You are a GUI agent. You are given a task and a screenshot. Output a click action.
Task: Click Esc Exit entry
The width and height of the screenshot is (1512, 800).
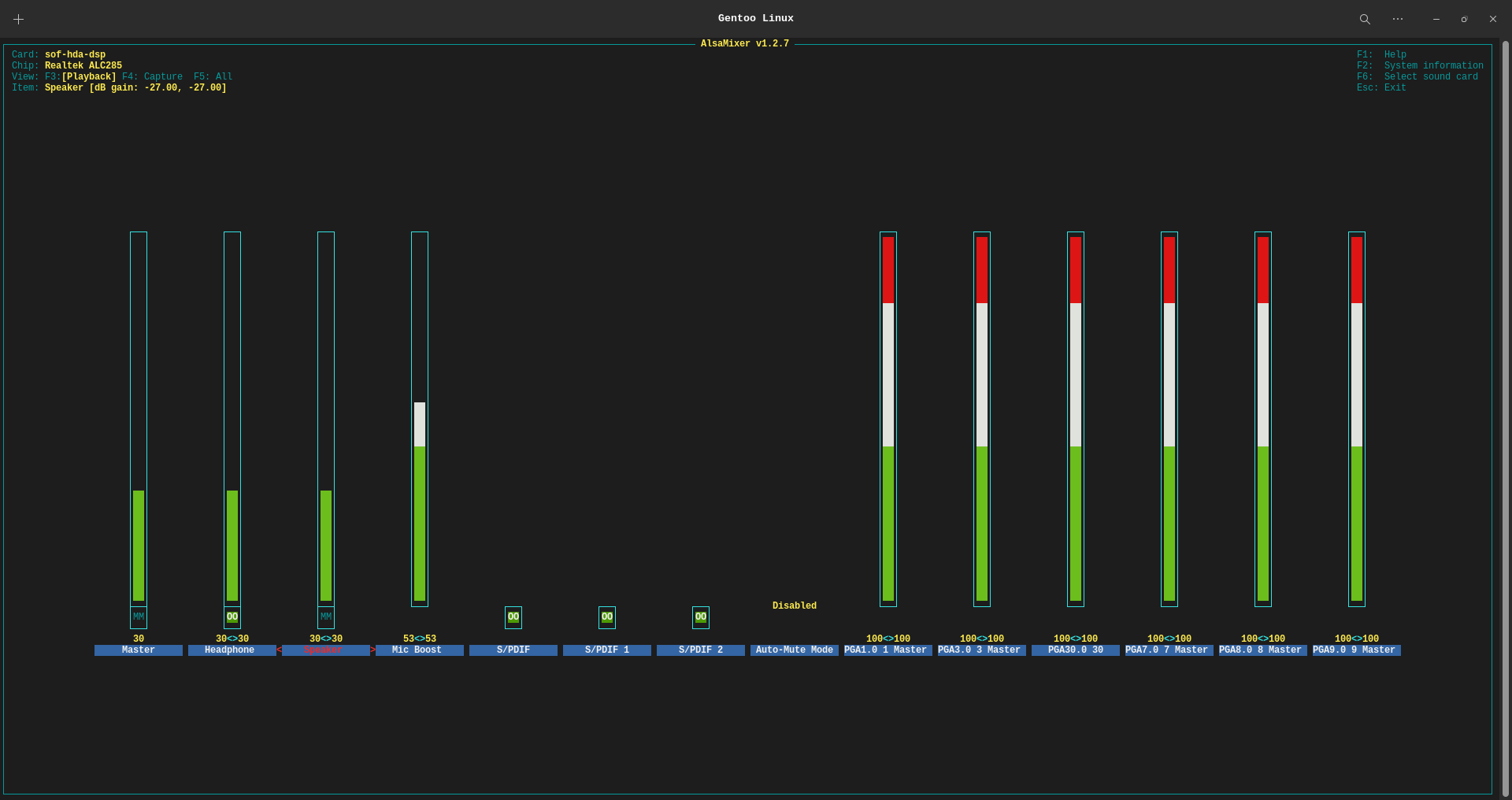[x=1381, y=88]
